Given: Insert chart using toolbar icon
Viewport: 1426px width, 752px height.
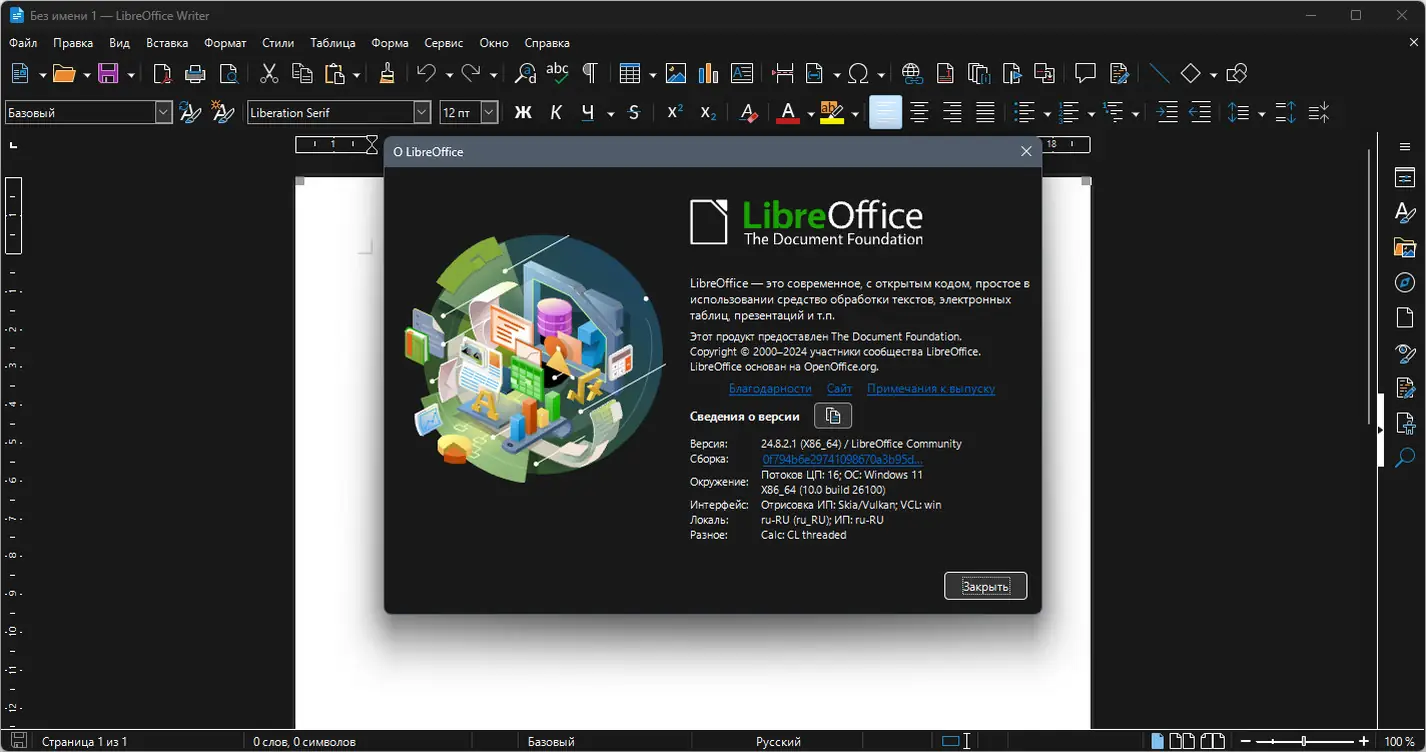Looking at the screenshot, I should click(709, 73).
